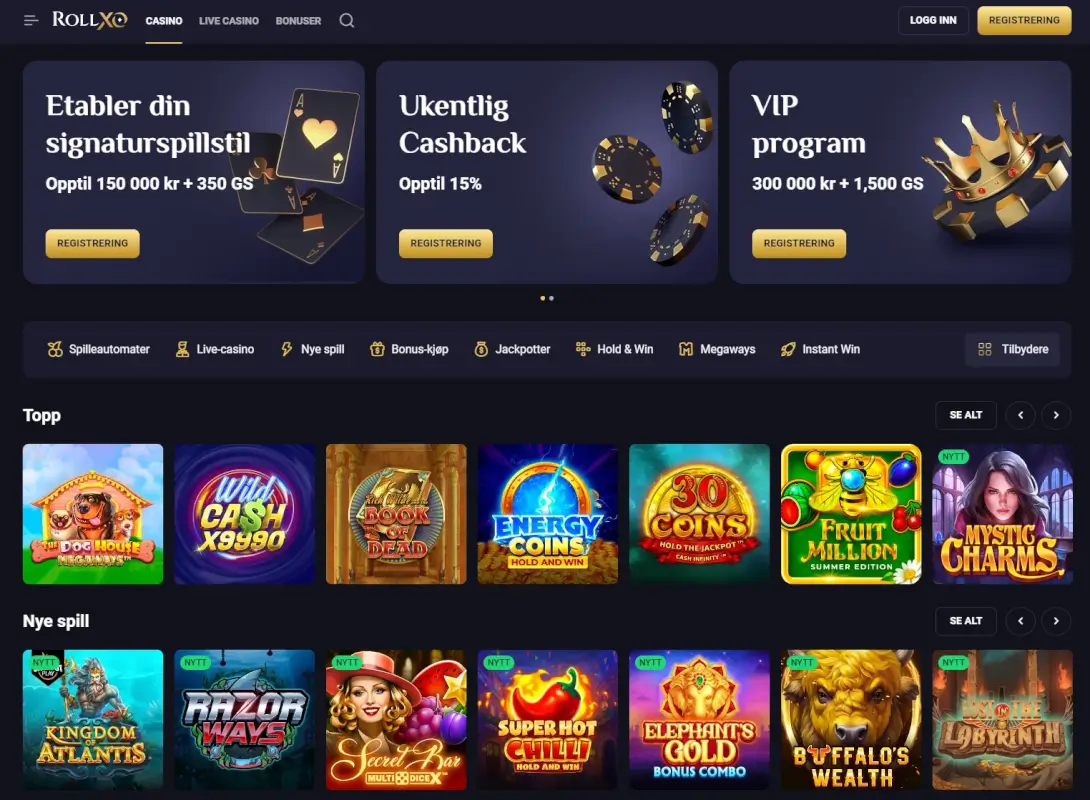
Task: Open the Book of Dead game thumbnail
Action: [x=396, y=514]
